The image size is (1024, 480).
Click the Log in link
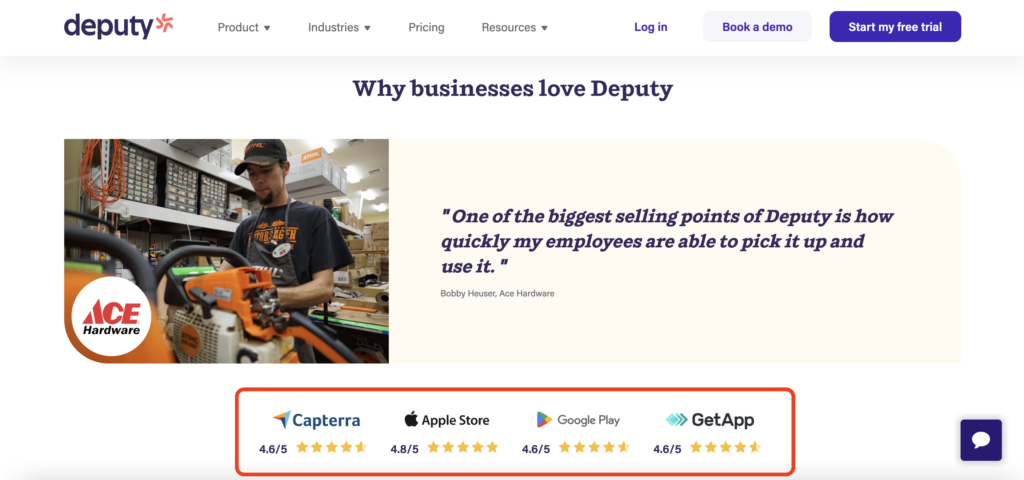pos(650,27)
